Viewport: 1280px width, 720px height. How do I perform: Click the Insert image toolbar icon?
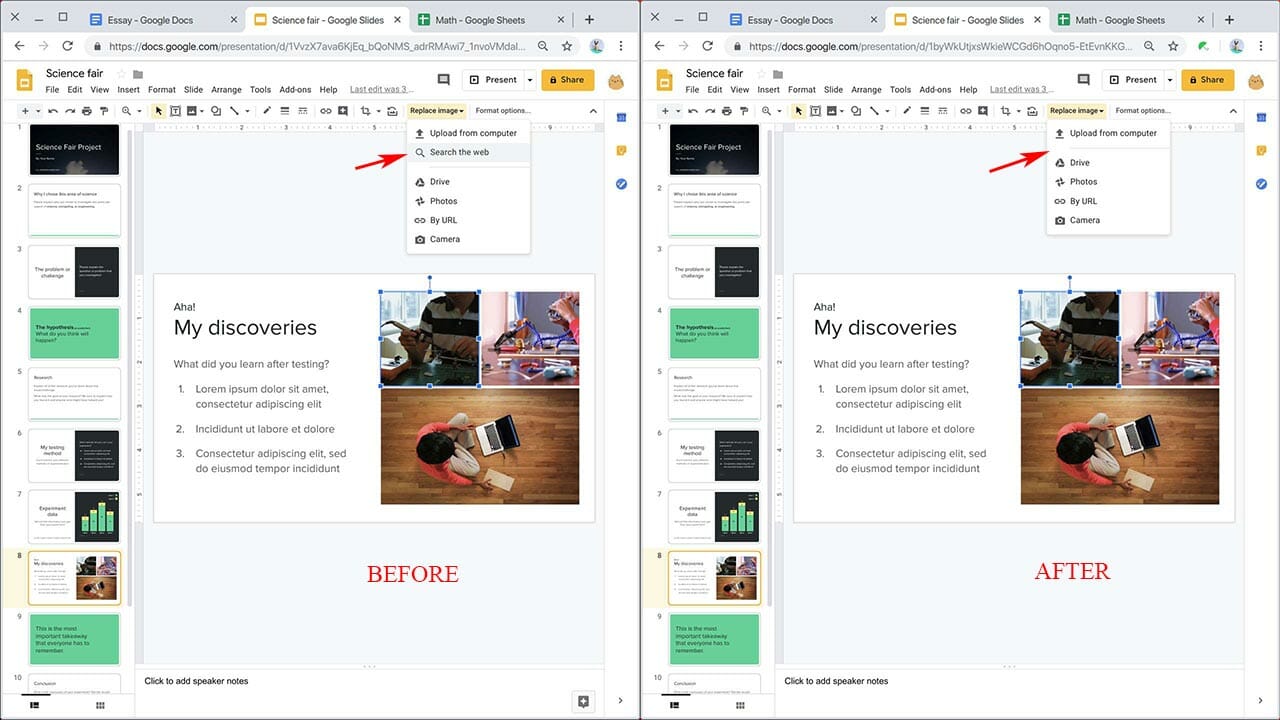(192, 110)
